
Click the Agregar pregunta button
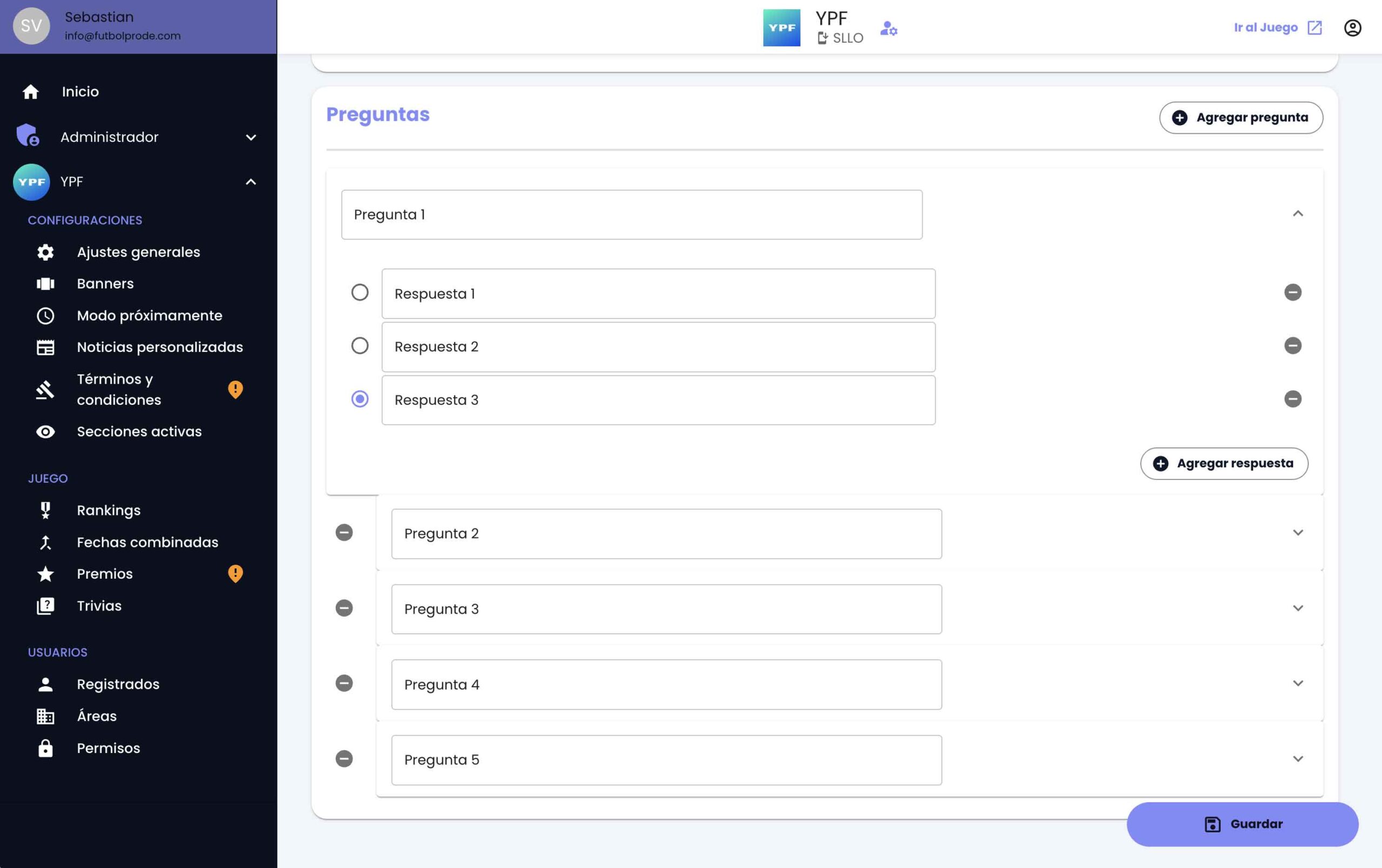coord(1241,118)
